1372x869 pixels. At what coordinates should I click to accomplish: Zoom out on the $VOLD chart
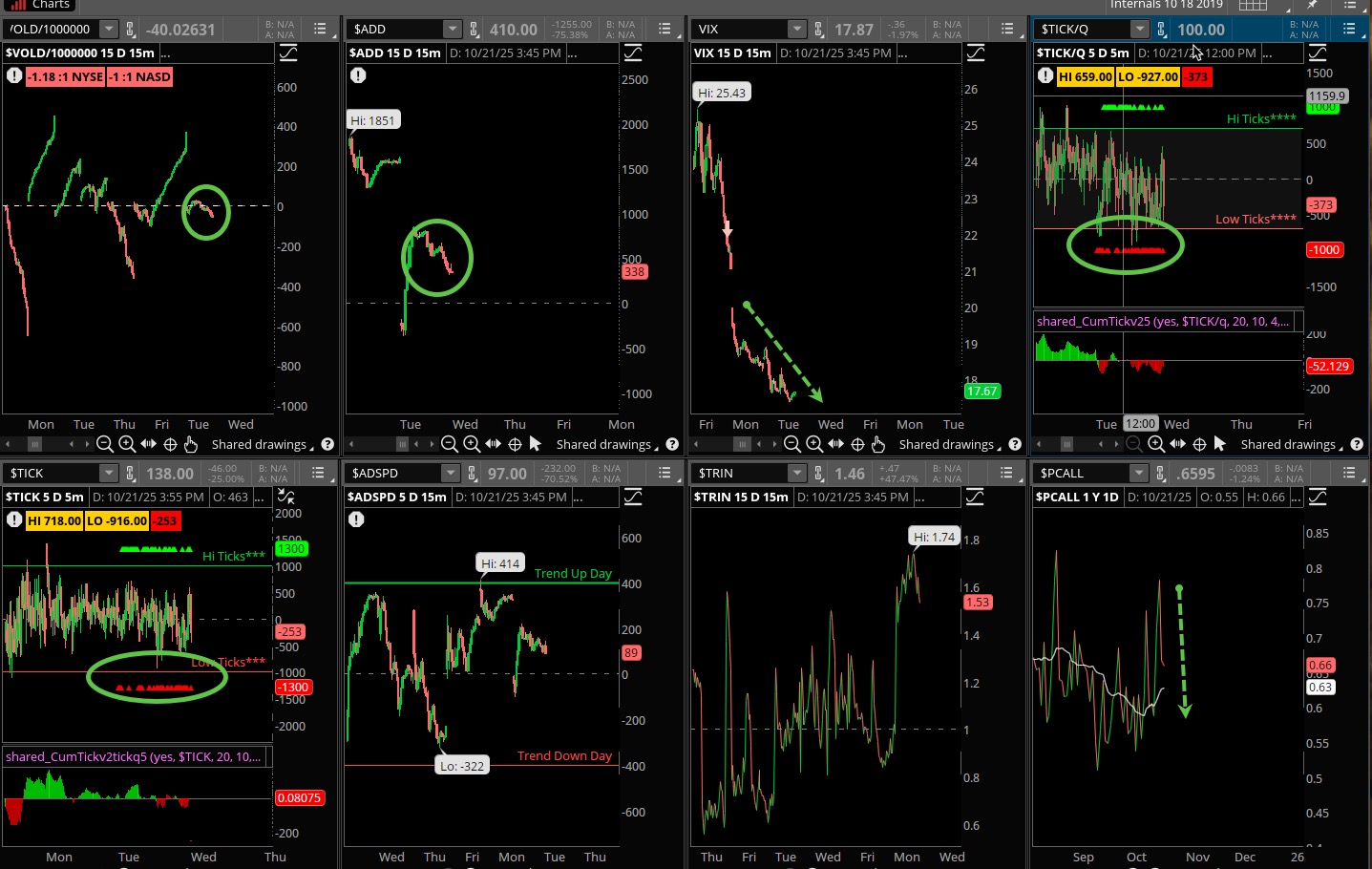point(105,444)
